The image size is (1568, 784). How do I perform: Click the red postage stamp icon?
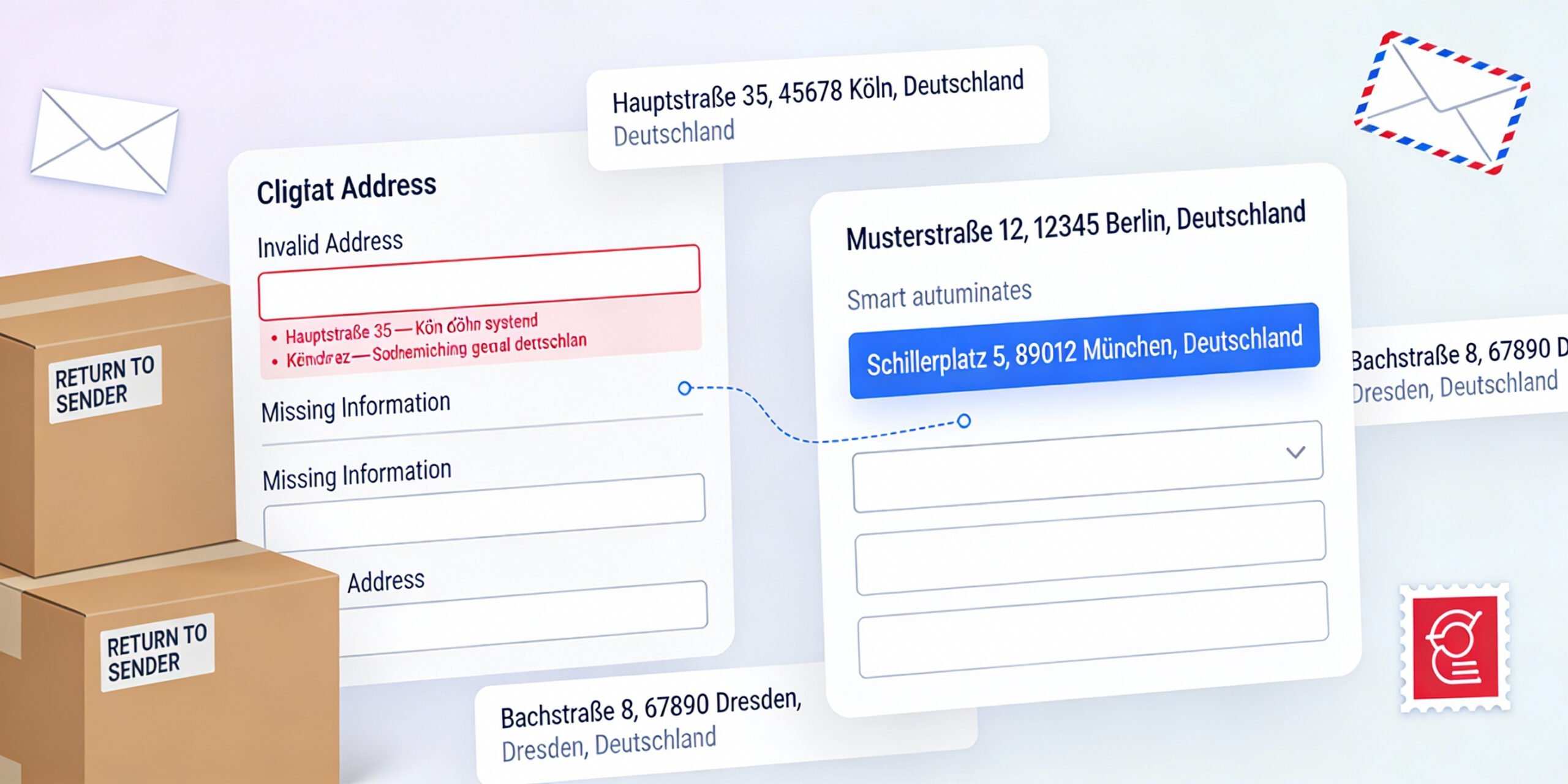(x=1454, y=648)
